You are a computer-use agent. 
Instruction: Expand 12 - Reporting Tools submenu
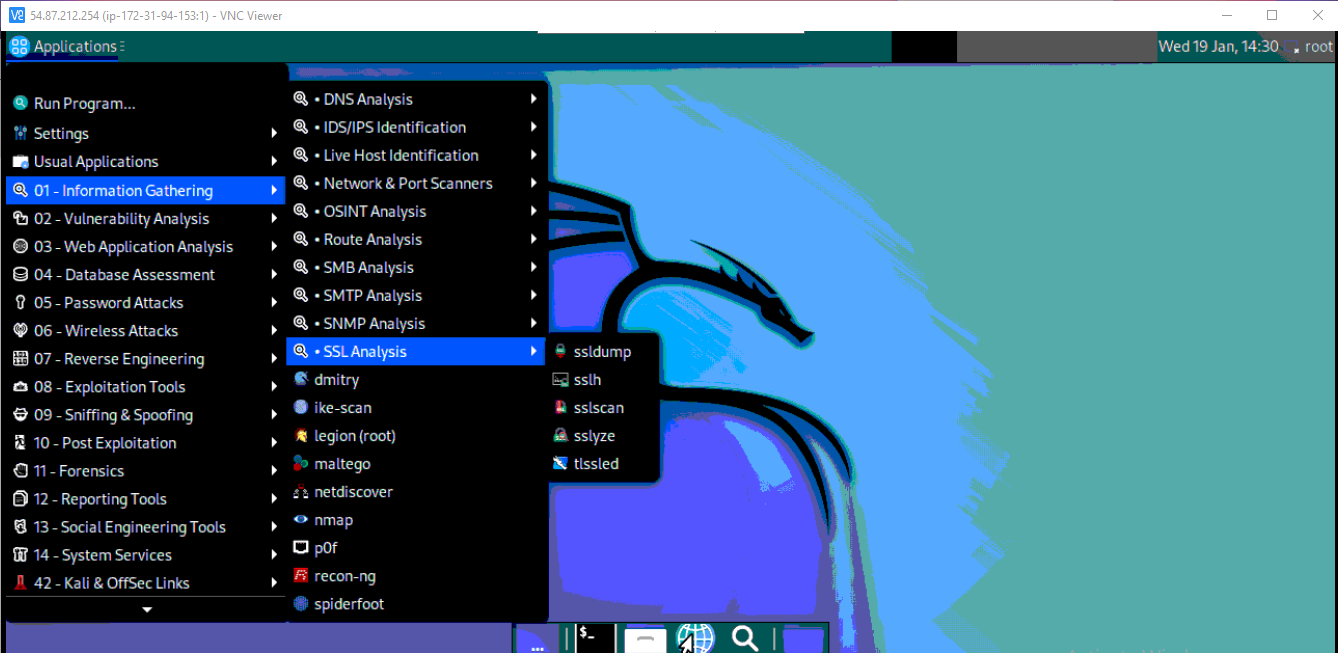[x=146, y=499]
